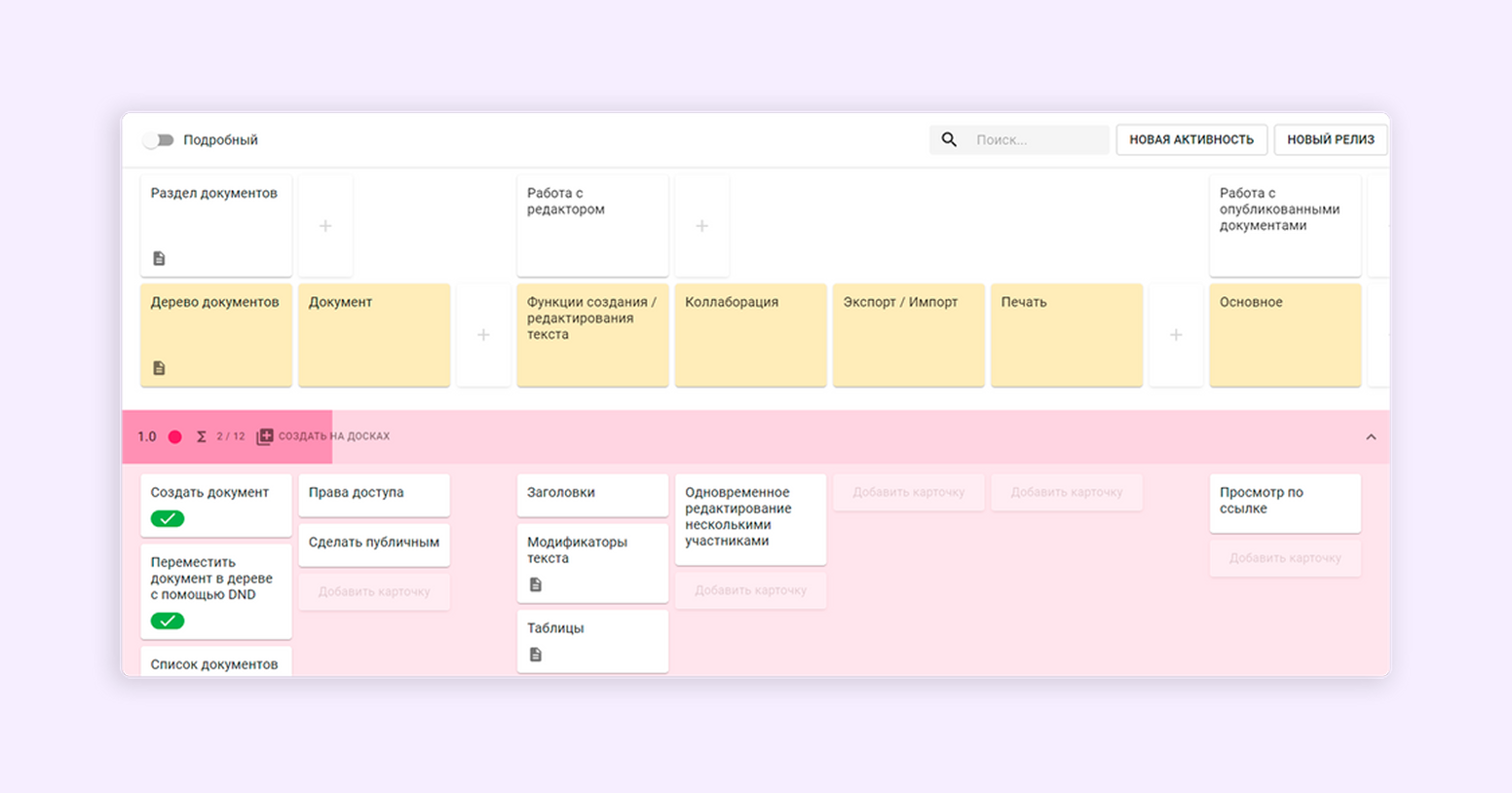Add step with plus after Документ card
Screen dimensions: 1512x793
pyautogui.click(x=483, y=335)
